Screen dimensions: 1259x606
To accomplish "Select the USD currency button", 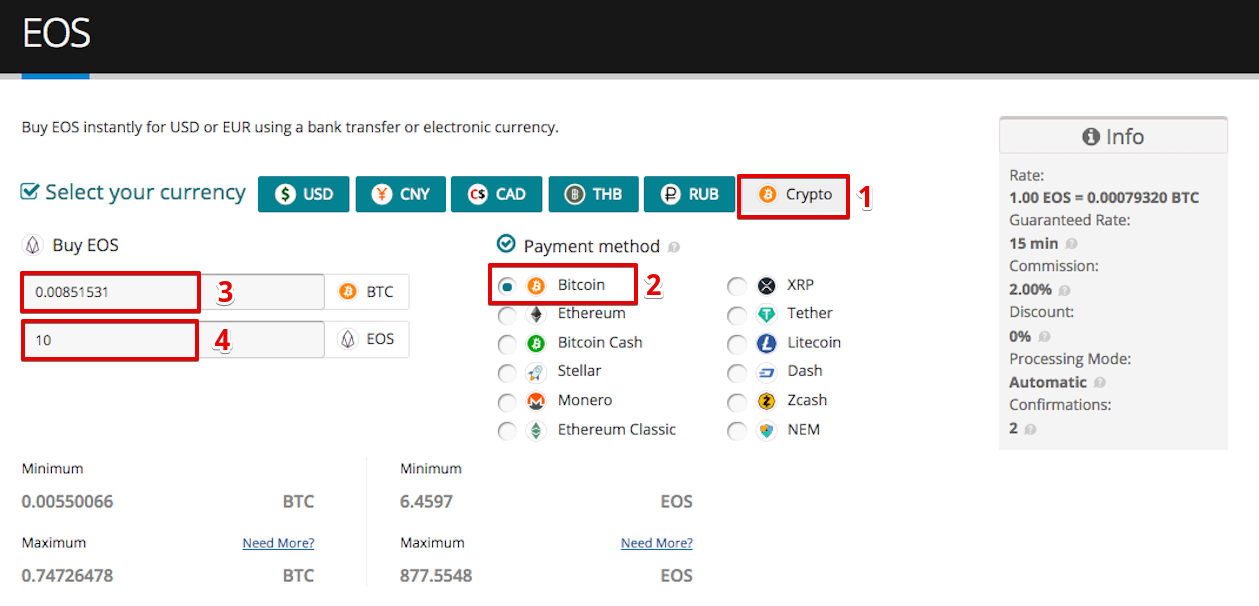I will click(x=303, y=194).
